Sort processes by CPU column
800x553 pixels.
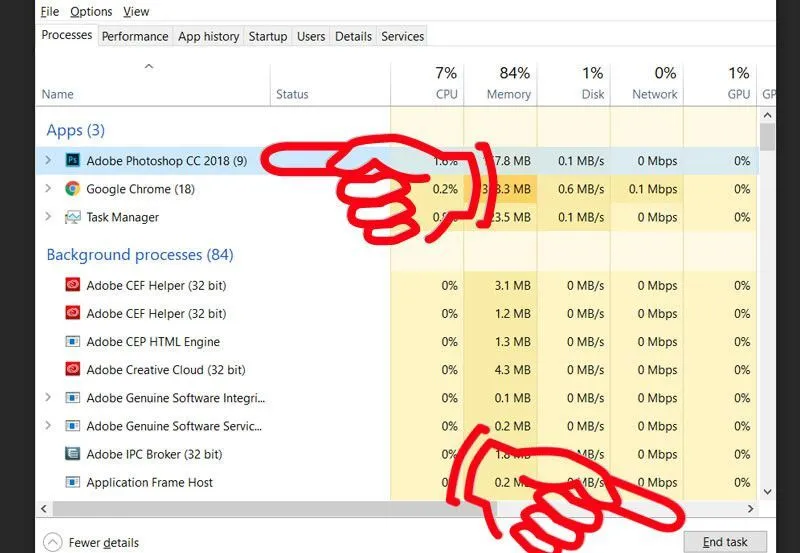coord(428,84)
